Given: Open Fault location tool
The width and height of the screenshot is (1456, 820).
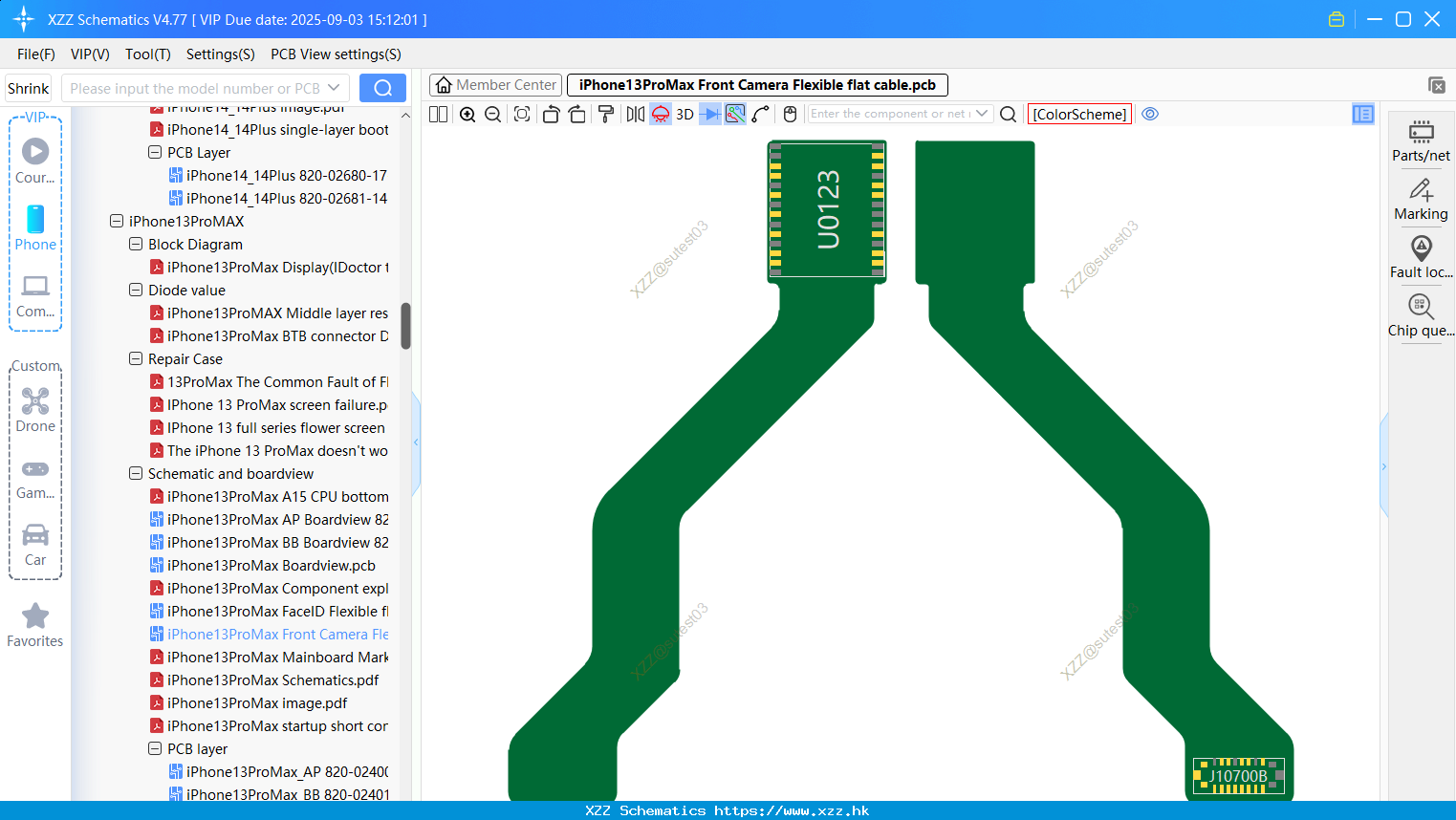Looking at the screenshot, I should (1421, 258).
